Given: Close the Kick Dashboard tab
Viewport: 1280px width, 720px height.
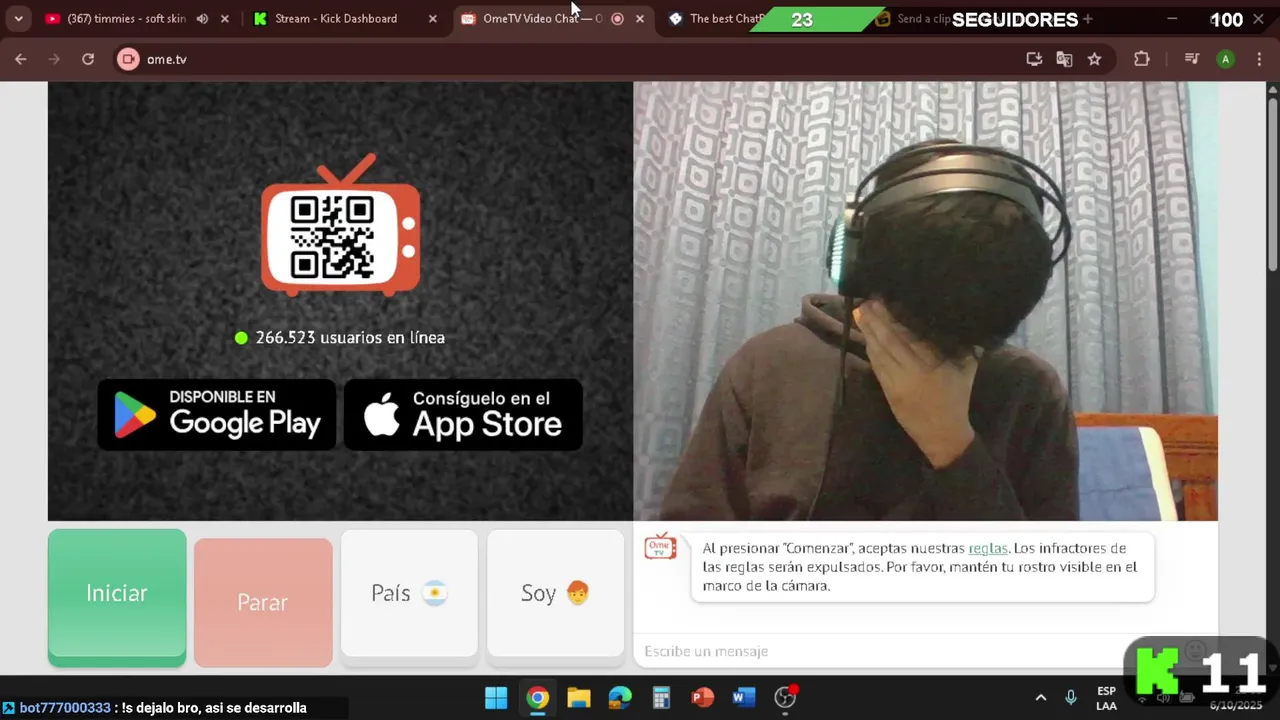Looking at the screenshot, I should pos(432,19).
